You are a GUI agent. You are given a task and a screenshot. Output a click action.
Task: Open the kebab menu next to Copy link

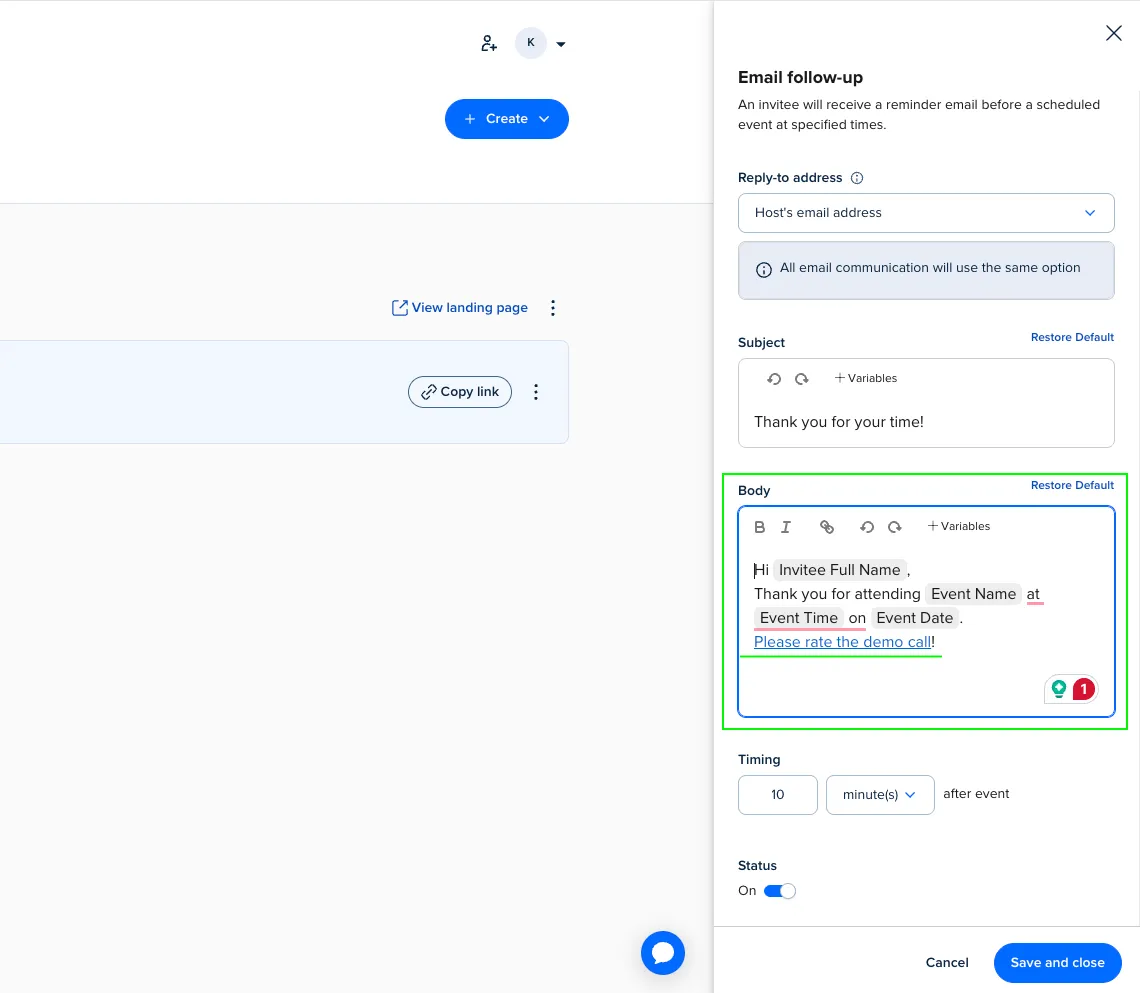tap(536, 392)
